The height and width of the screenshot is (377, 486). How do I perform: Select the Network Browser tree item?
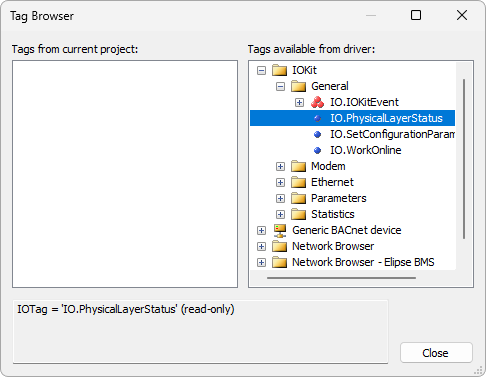333,246
